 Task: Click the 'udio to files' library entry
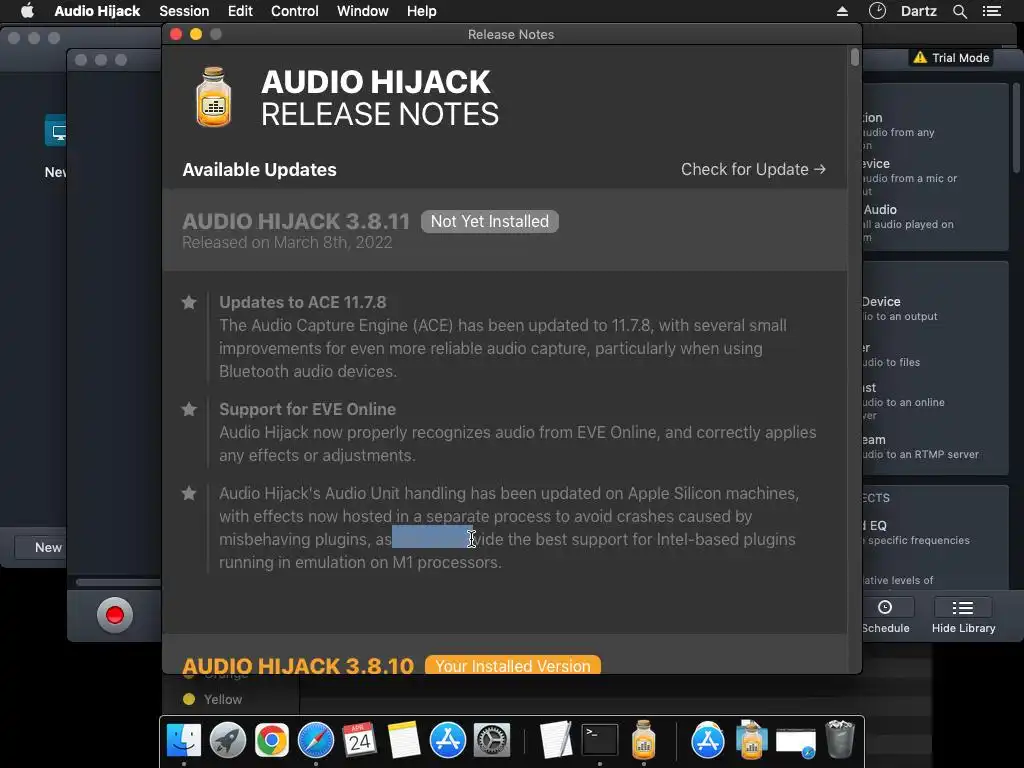coord(891,355)
